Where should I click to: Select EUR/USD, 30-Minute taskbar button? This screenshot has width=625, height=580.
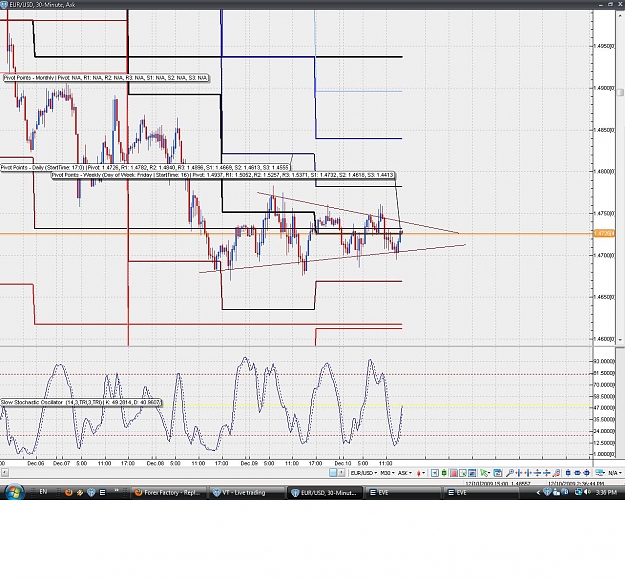(x=324, y=493)
